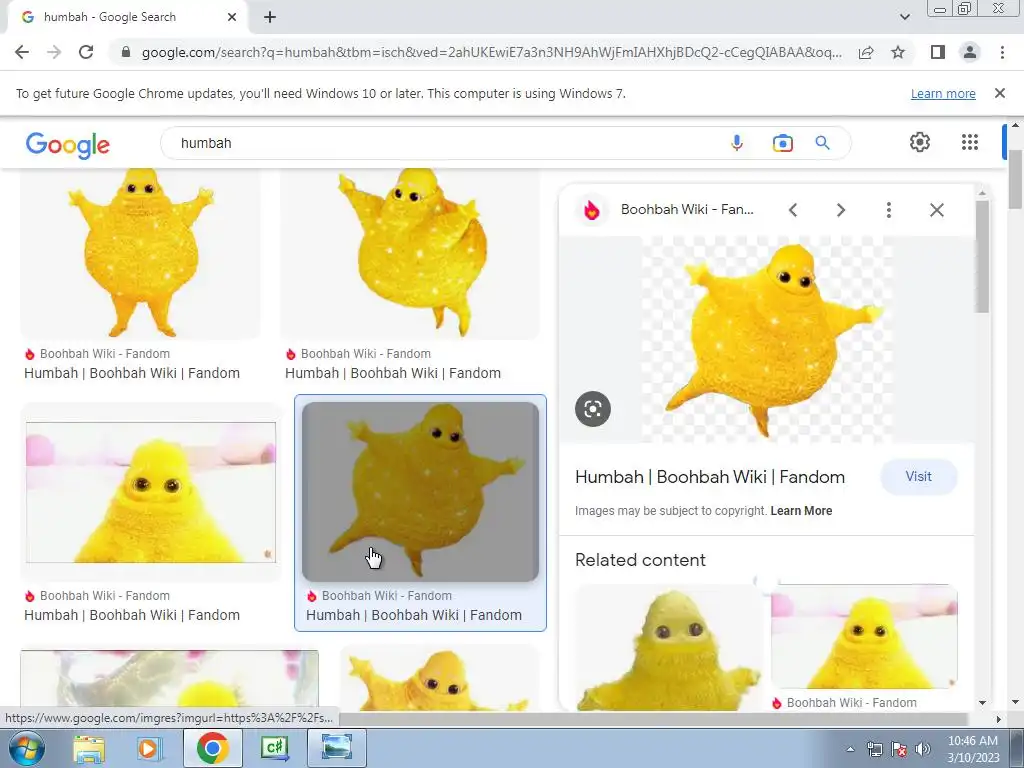This screenshot has height=768, width=1024.
Task: Click the humbah search field
Action: pyautogui.click(x=444, y=143)
